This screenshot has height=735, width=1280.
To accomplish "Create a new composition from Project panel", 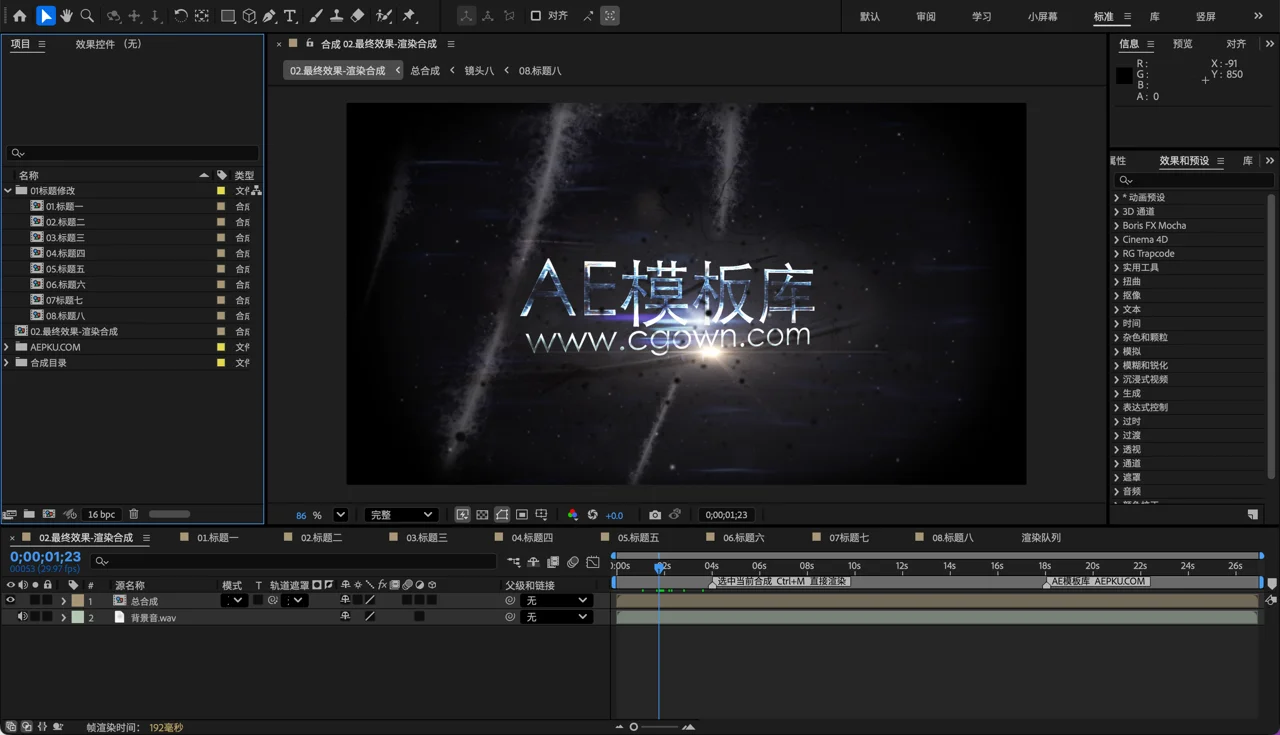I will [49, 514].
